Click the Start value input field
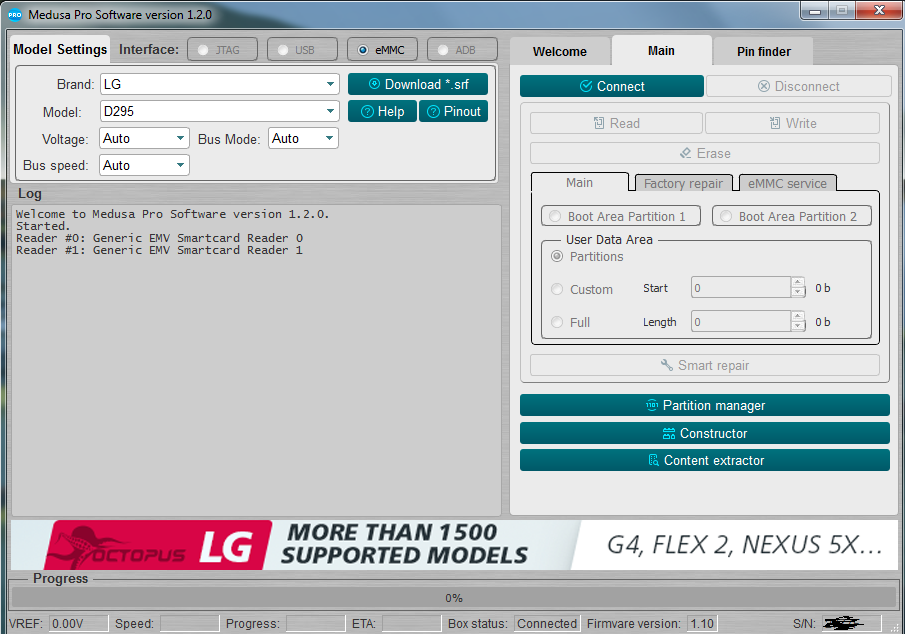This screenshot has height=637, width=905. [741, 288]
